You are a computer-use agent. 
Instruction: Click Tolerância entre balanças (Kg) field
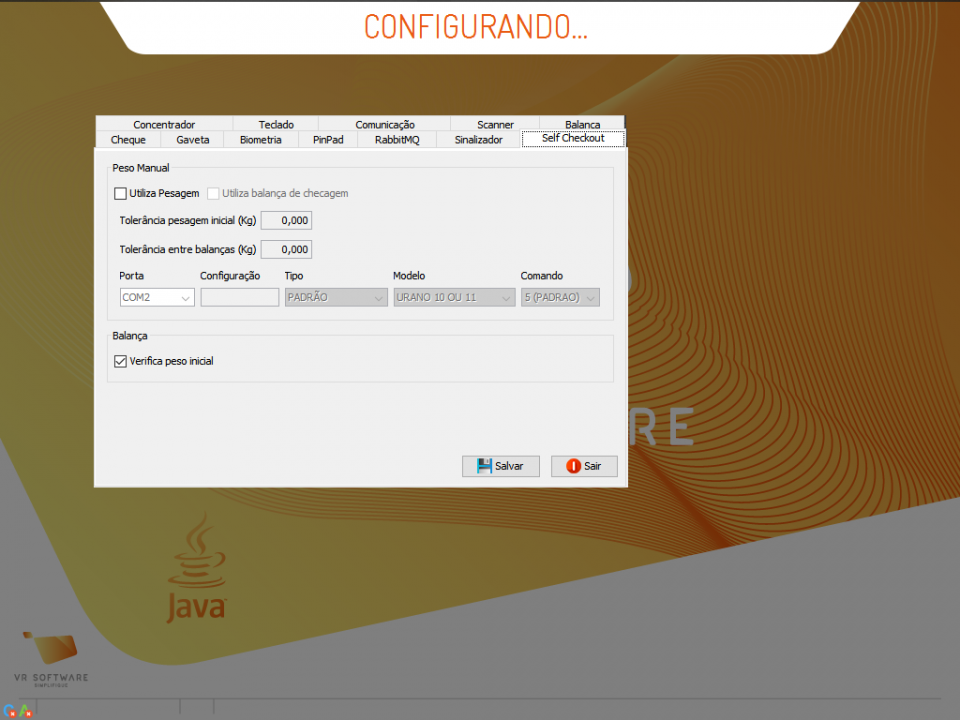coord(287,249)
